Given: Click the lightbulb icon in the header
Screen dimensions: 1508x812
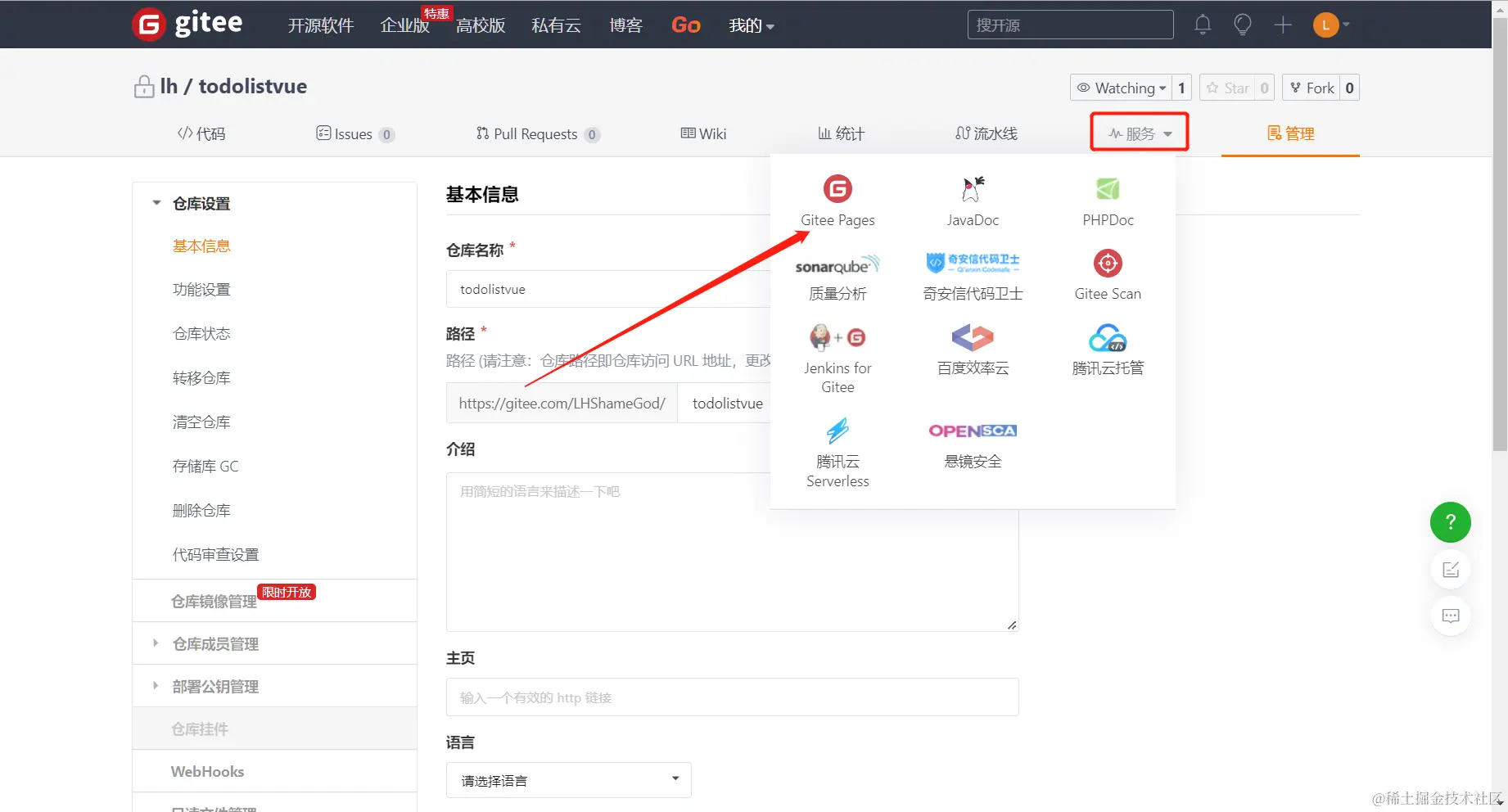Looking at the screenshot, I should [x=1243, y=25].
